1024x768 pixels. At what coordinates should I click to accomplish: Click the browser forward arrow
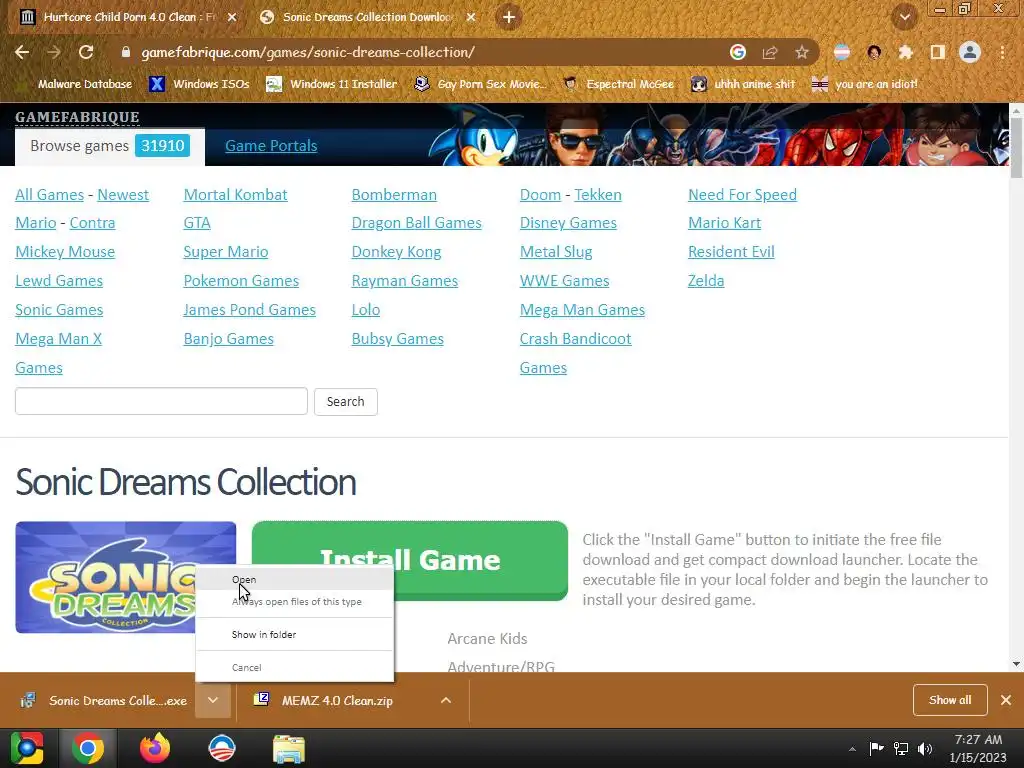54,52
